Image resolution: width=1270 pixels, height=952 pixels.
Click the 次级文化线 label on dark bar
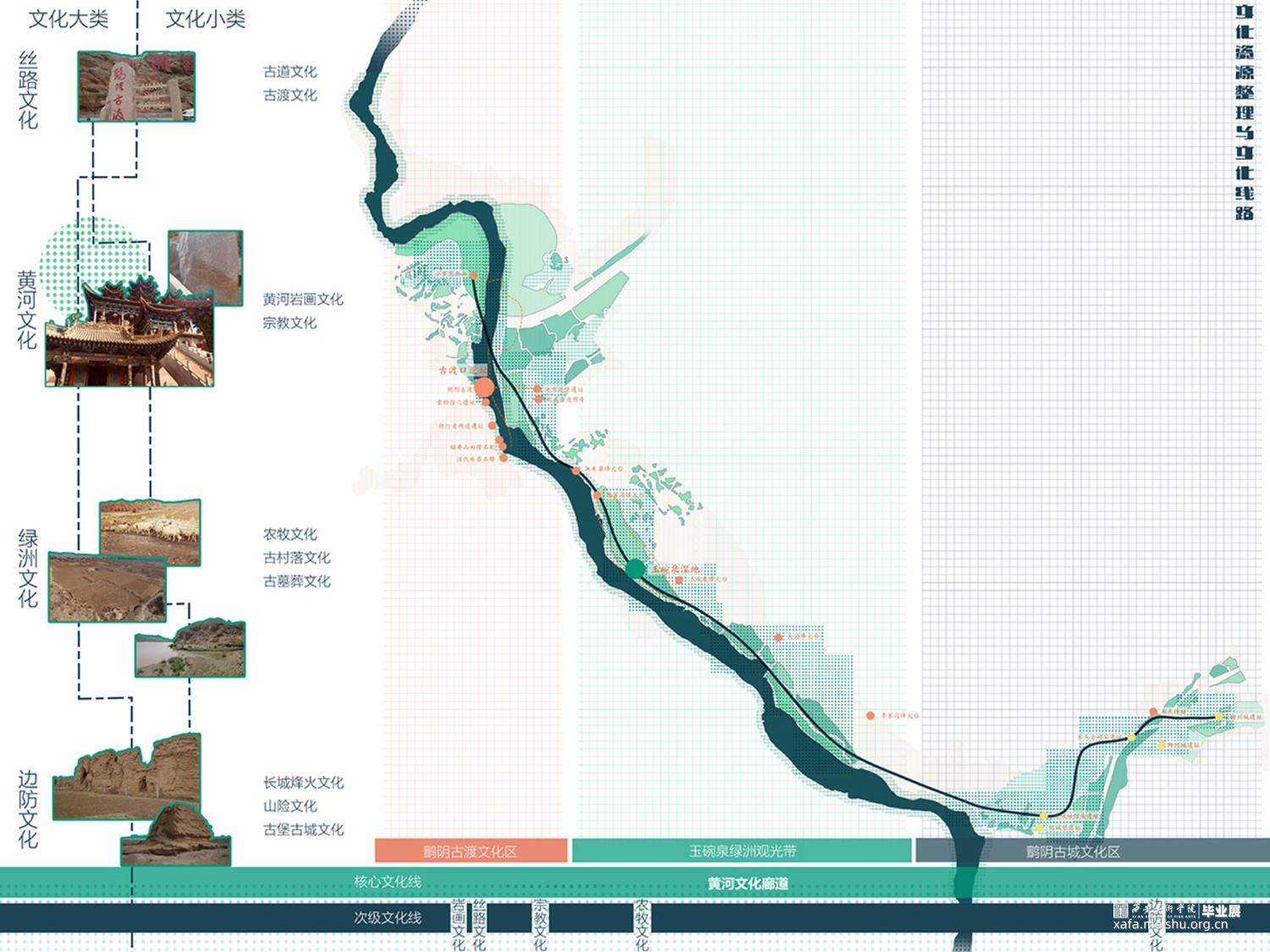[x=387, y=917]
